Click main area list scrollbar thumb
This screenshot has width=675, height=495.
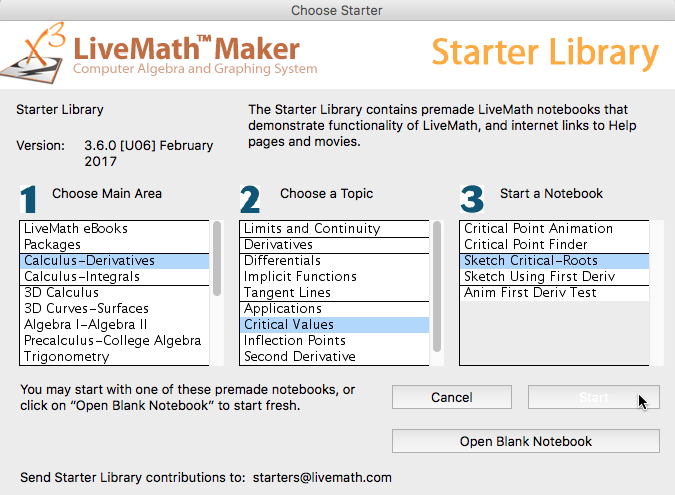point(217,258)
